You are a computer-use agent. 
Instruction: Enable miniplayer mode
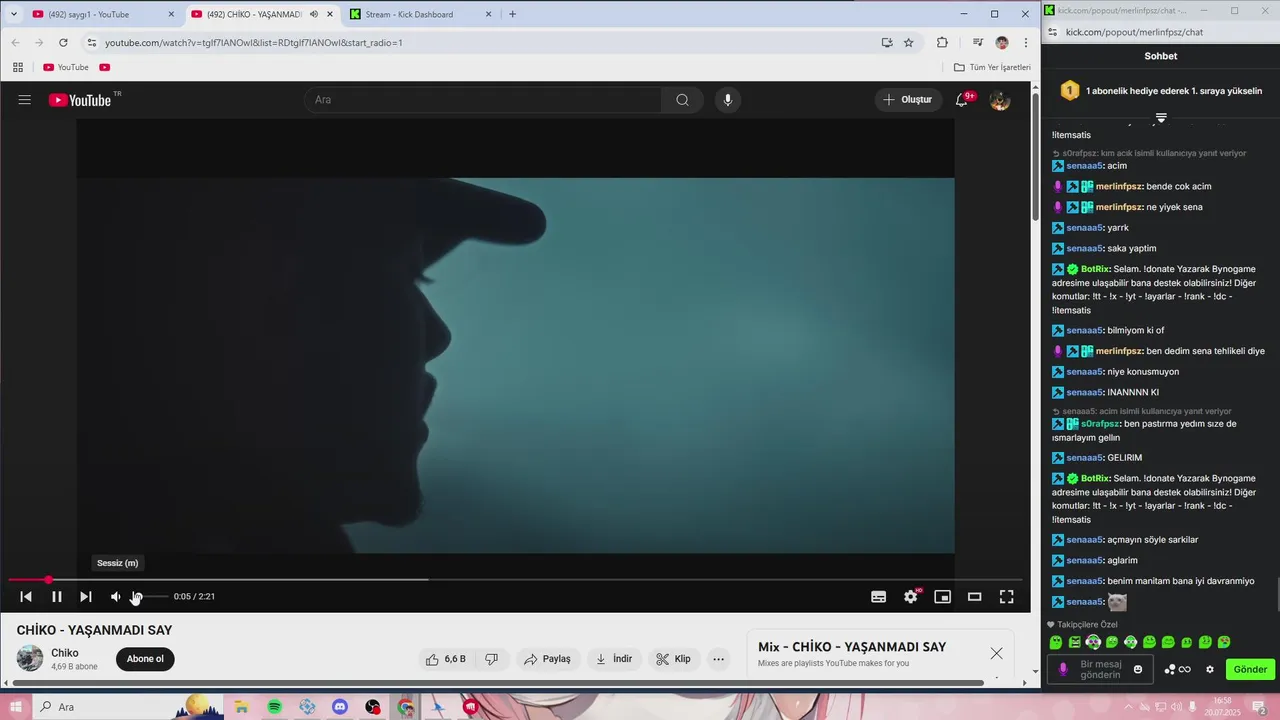pos(942,597)
